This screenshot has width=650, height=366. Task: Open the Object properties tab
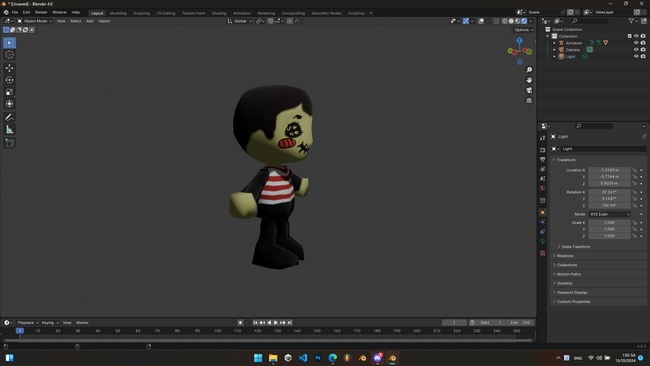click(x=543, y=213)
